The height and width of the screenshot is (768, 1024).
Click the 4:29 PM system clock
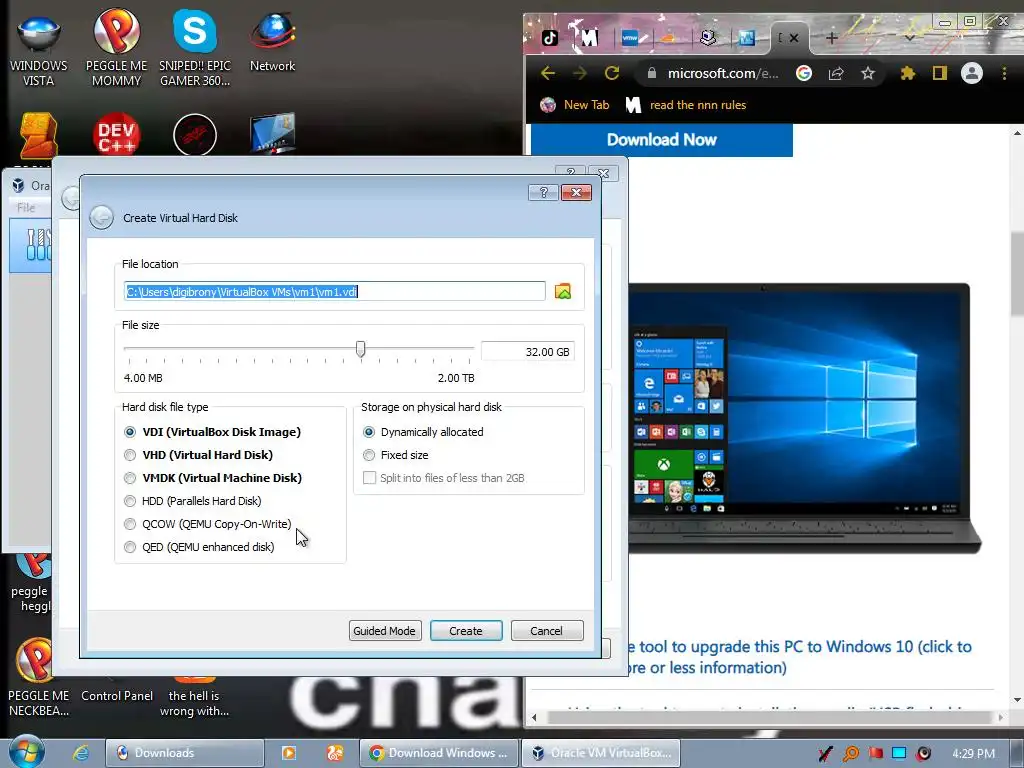973,753
